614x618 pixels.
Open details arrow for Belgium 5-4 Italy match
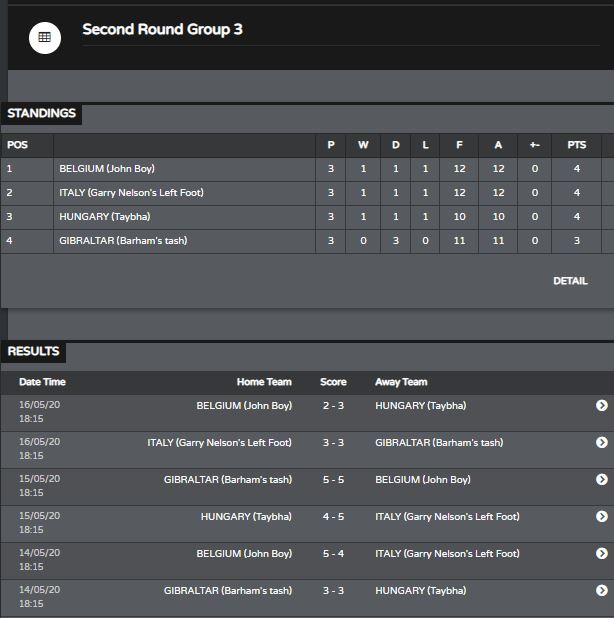click(x=601, y=553)
